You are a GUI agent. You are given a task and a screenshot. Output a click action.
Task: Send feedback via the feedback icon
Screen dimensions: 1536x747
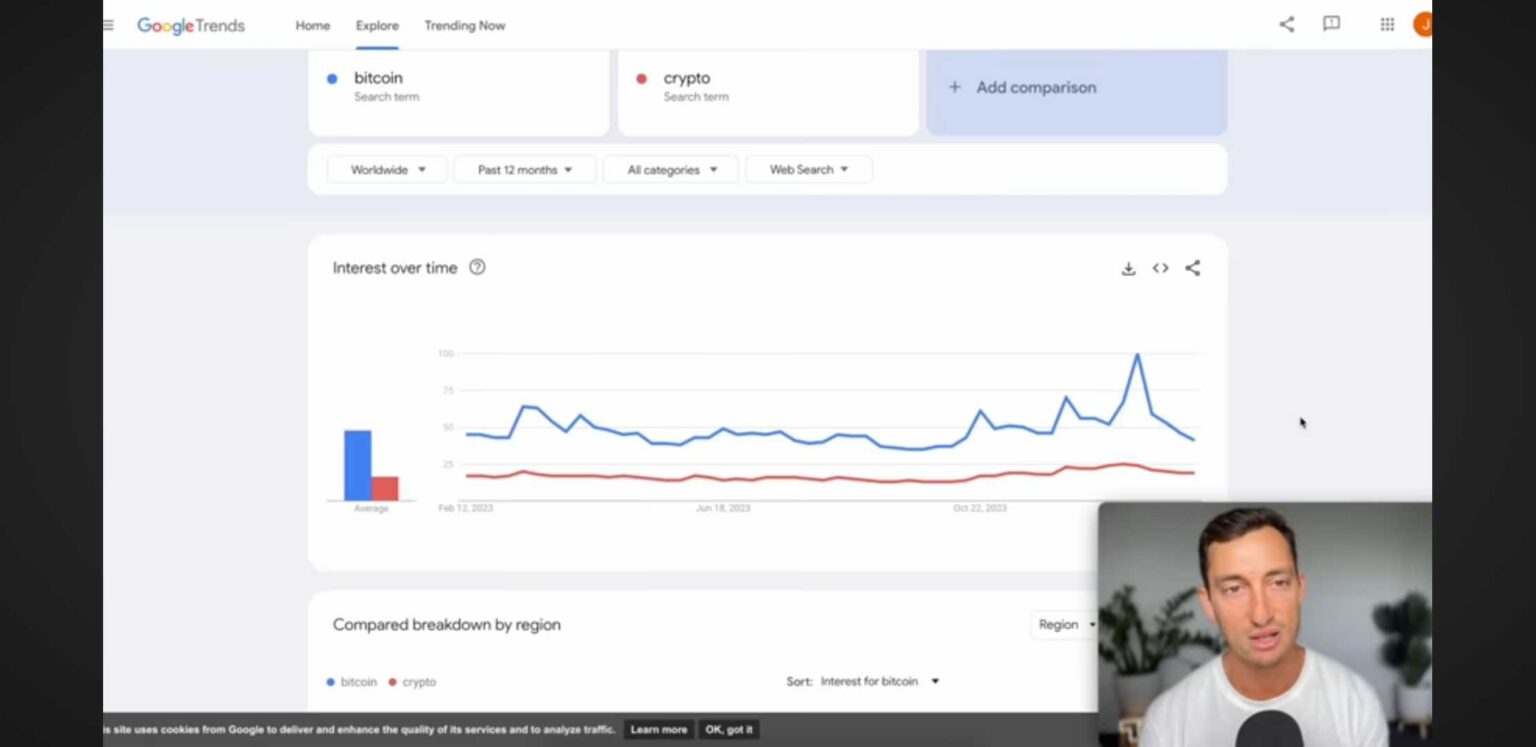[1331, 24]
